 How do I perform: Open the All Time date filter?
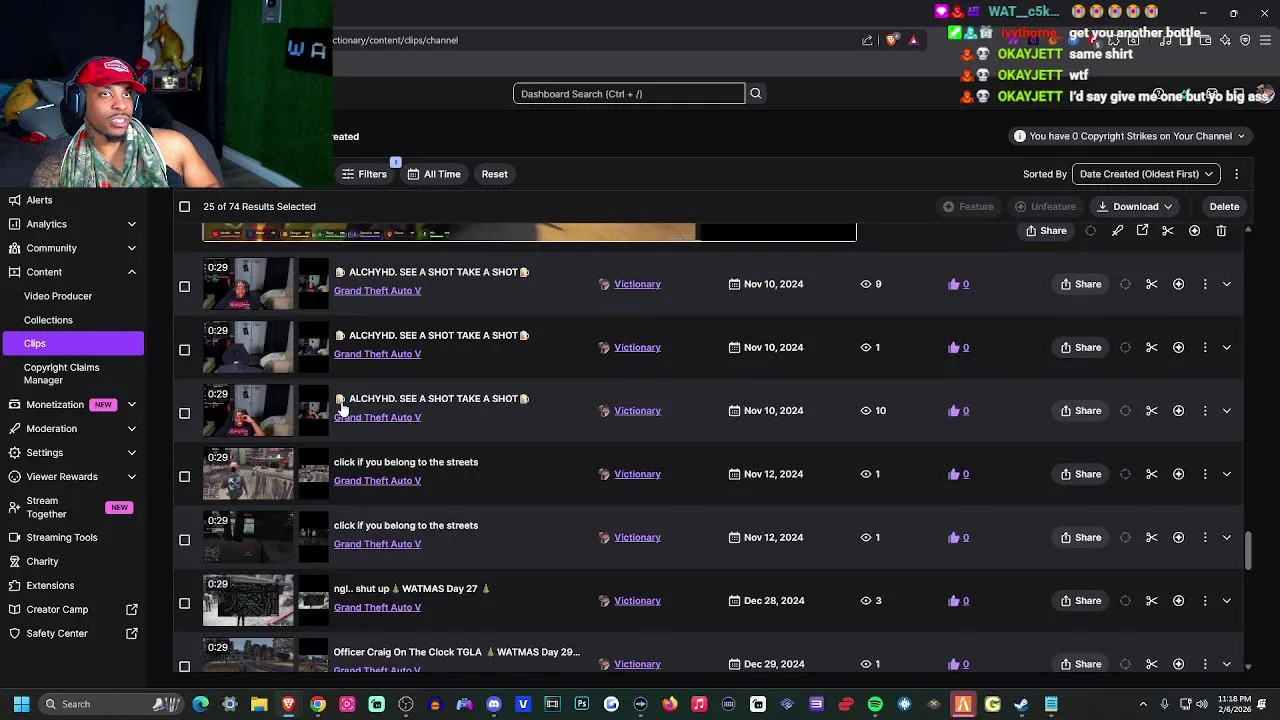click(434, 174)
